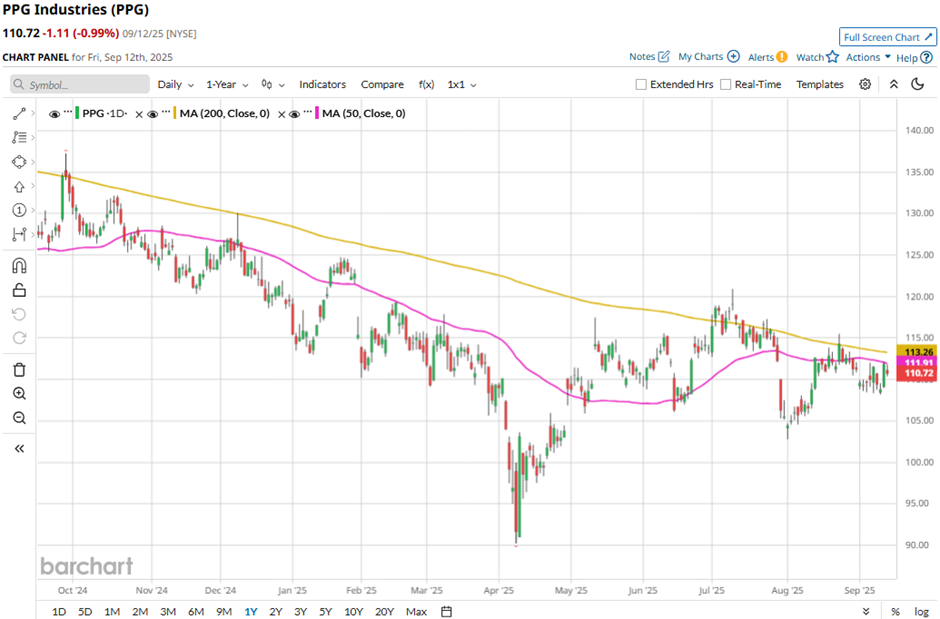
Task: Open PPG series options ellipsis
Action: [x=68, y=112]
